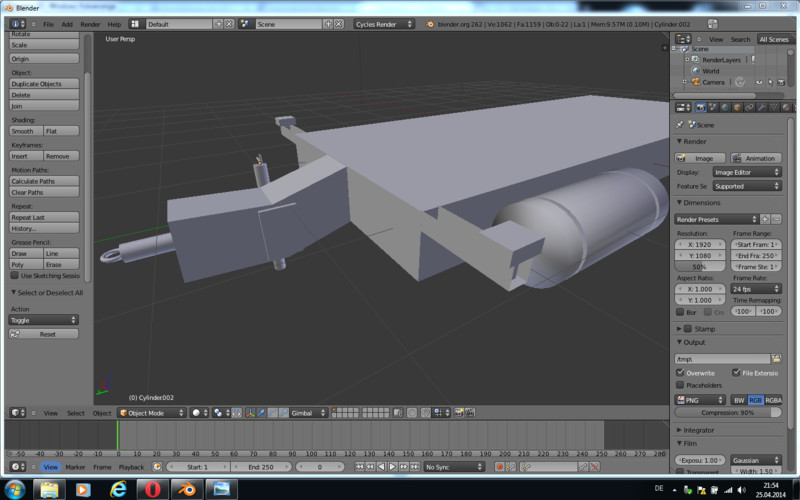Open the PNG file format dropdown
The height and width of the screenshot is (500, 800).
(700, 400)
